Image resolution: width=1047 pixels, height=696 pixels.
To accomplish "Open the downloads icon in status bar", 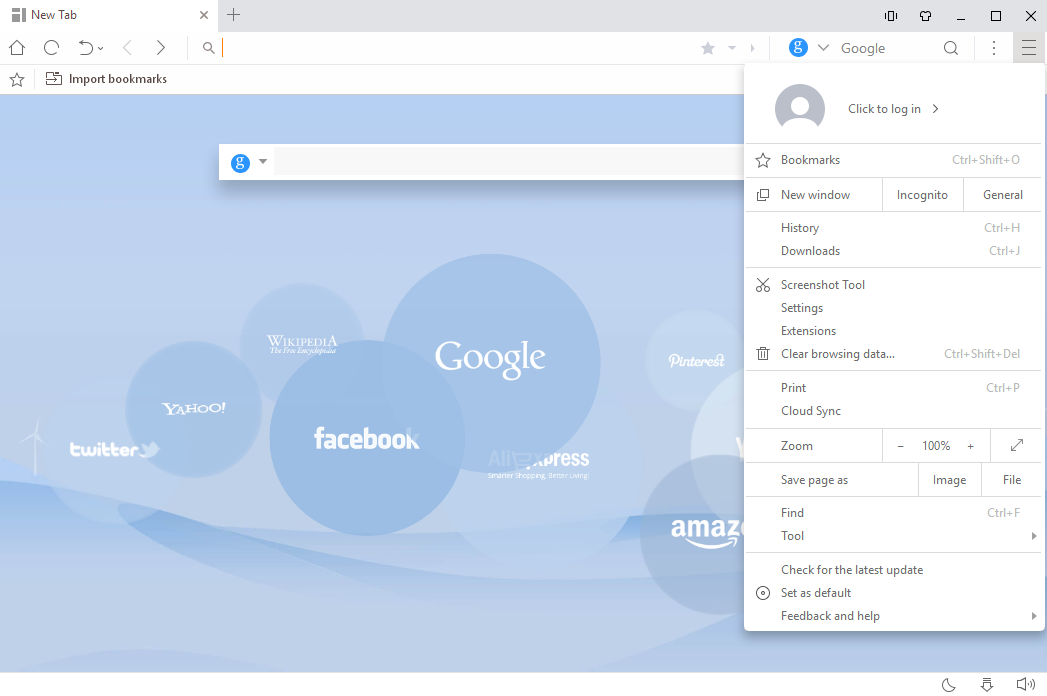I will tap(986, 685).
